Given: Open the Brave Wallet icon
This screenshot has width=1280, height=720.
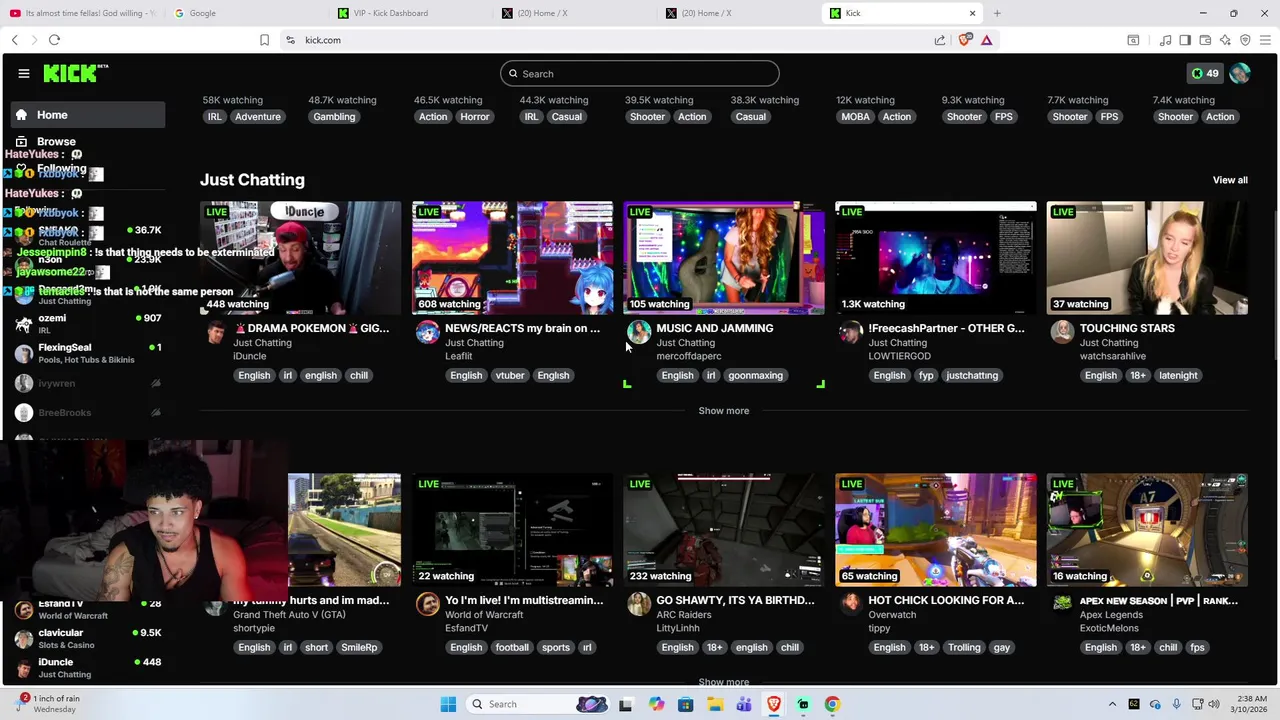Looking at the screenshot, I should tap(1205, 40).
